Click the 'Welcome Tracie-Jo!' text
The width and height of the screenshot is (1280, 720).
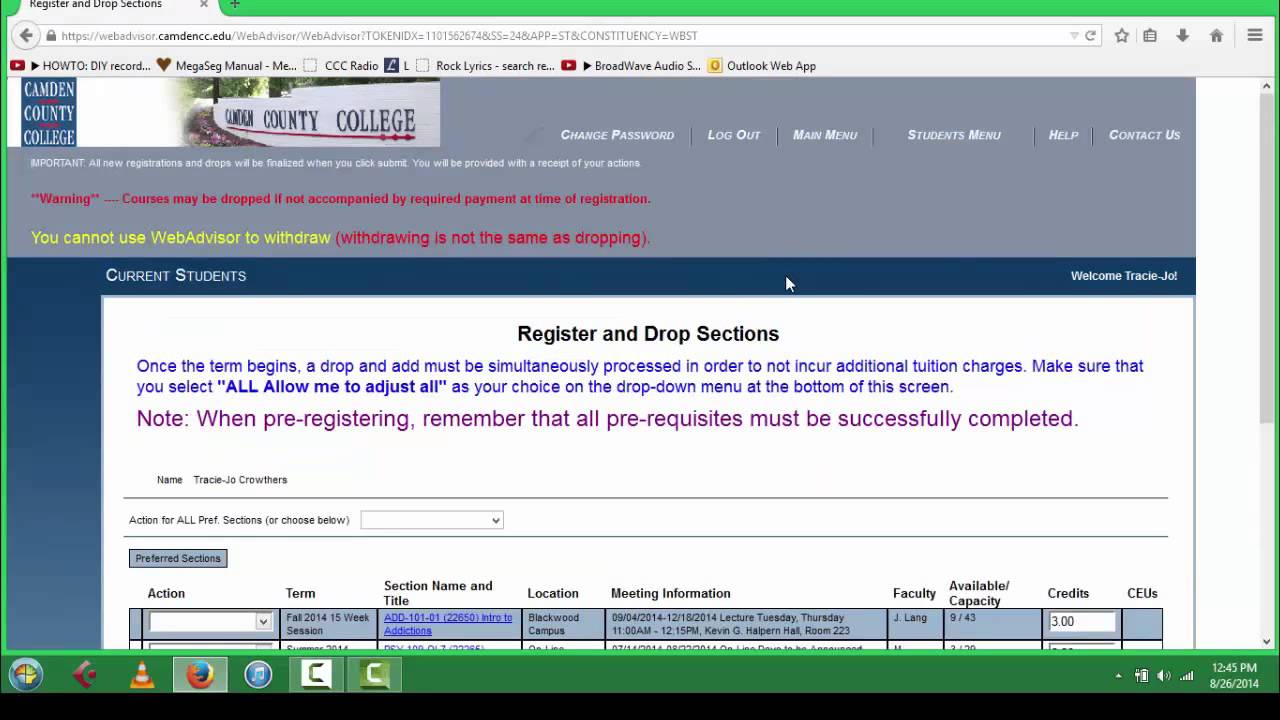[1124, 276]
